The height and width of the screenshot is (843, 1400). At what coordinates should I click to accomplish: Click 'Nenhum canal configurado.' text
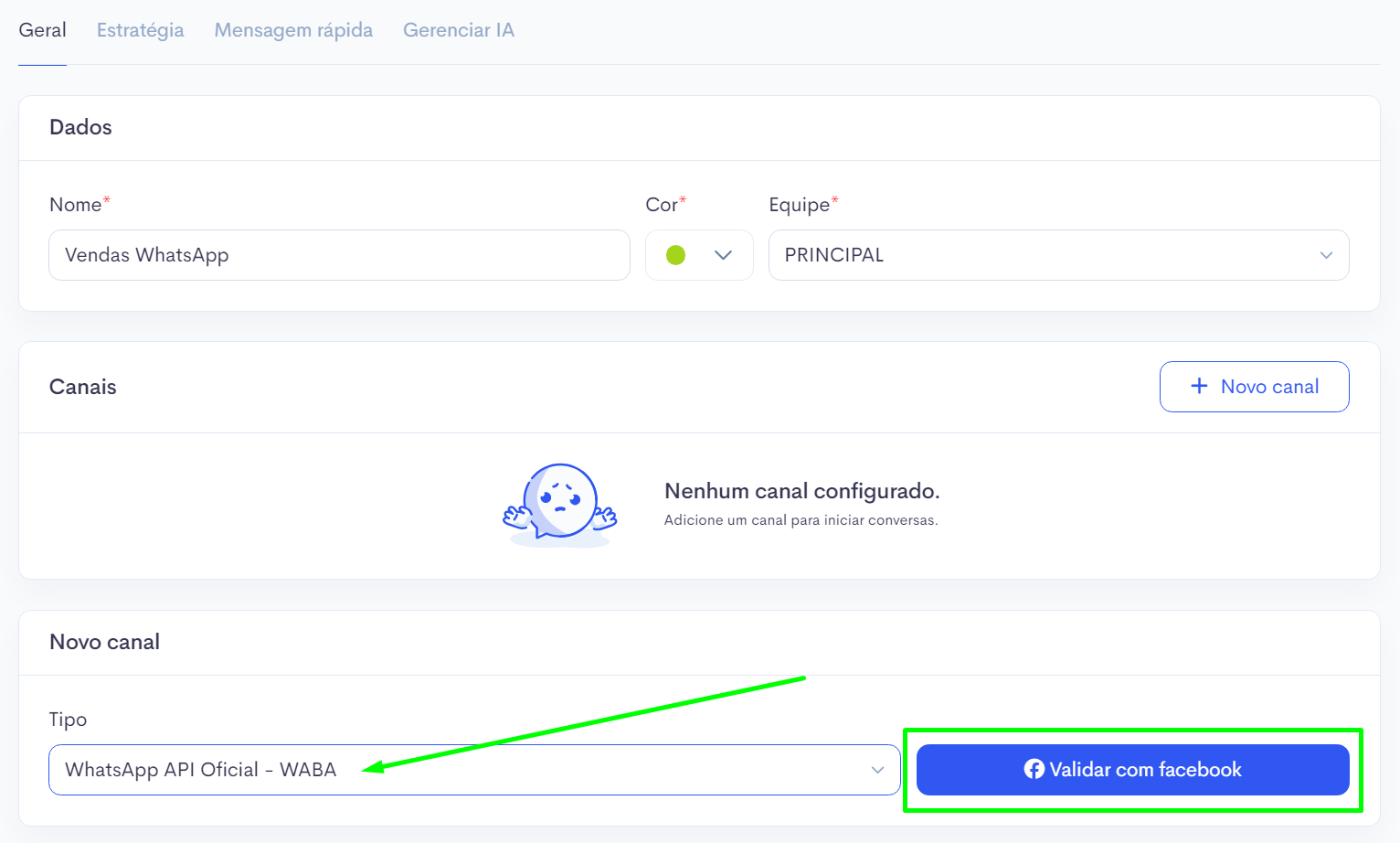coord(801,491)
